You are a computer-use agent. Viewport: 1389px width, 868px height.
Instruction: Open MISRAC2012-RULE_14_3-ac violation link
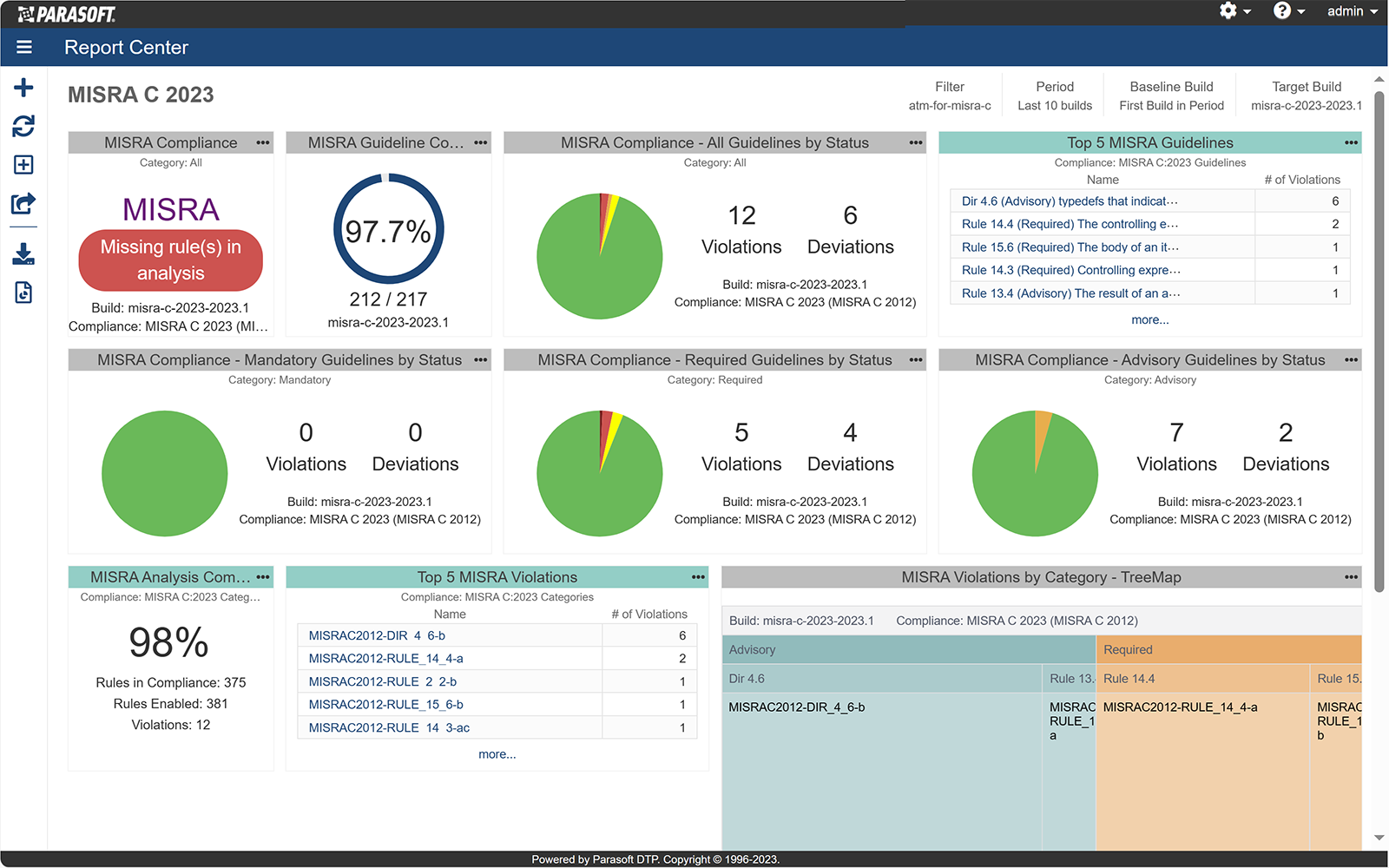tap(389, 727)
